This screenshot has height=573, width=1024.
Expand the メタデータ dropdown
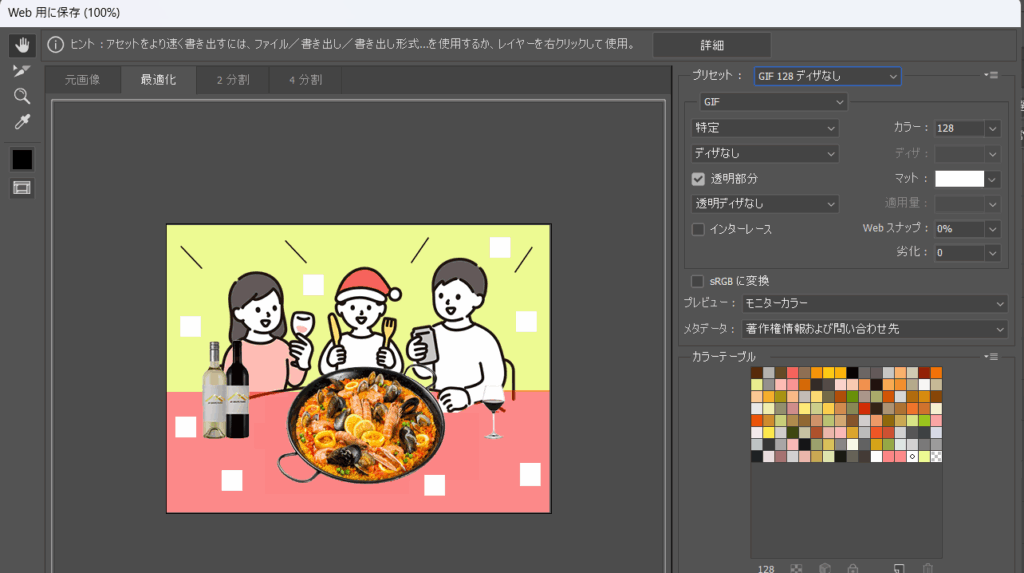click(x=874, y=329)
